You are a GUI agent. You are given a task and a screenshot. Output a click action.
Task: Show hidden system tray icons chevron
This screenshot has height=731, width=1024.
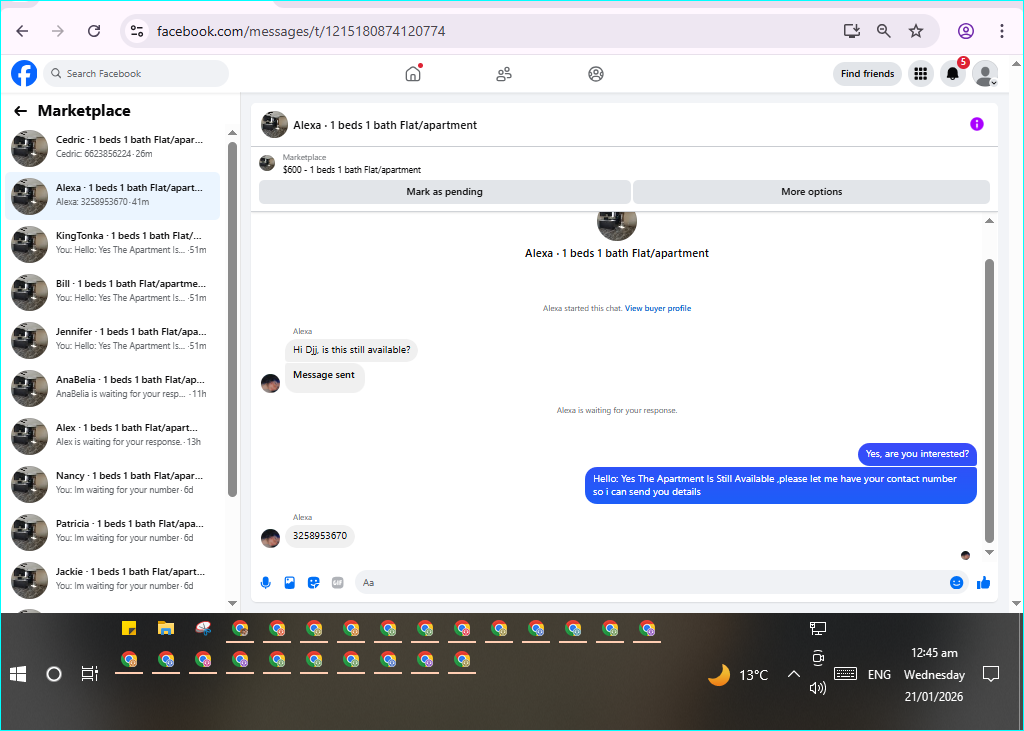click(x=793, y=674)
